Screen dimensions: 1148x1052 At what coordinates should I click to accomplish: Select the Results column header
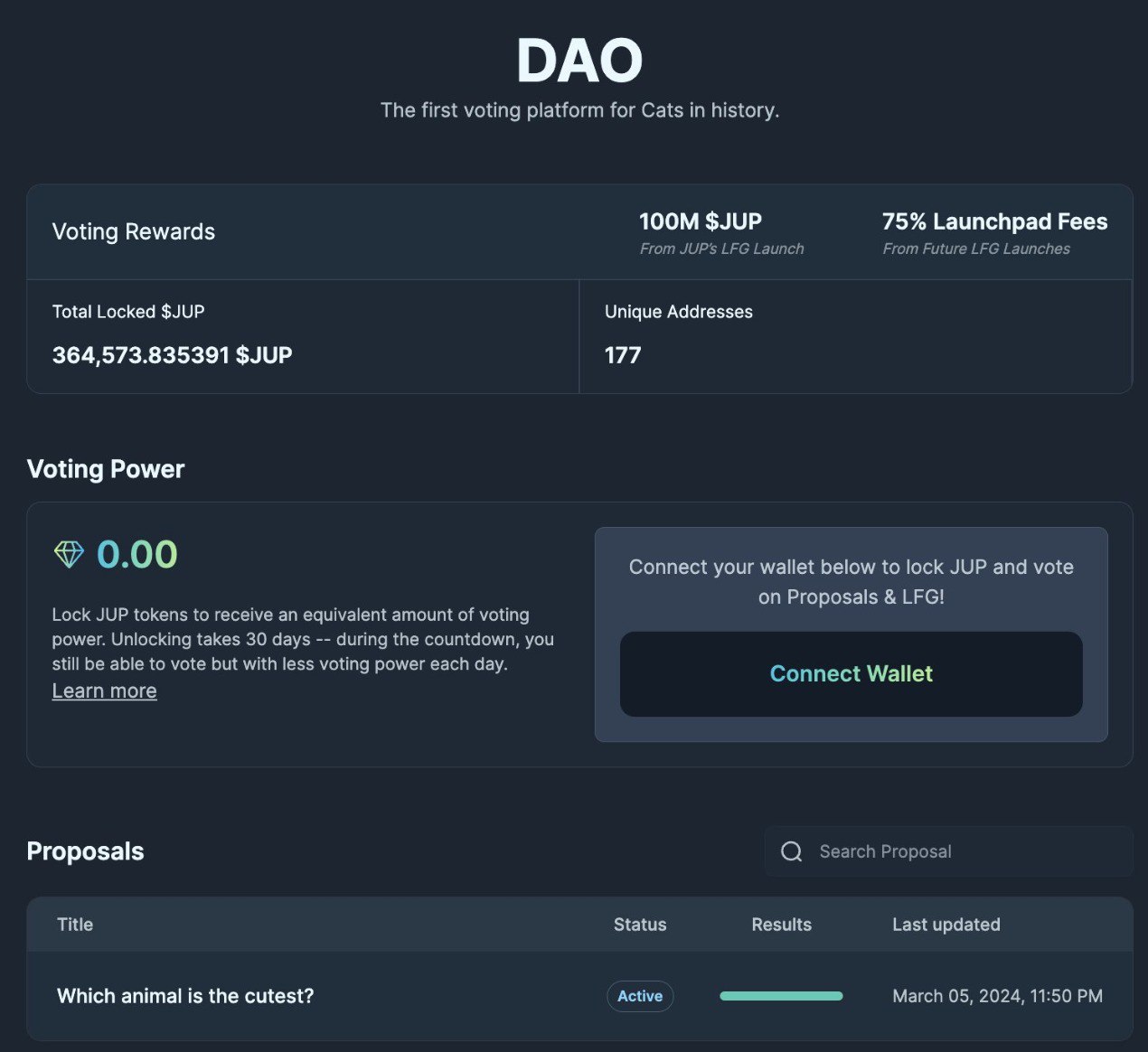click(x=781, y=925)
